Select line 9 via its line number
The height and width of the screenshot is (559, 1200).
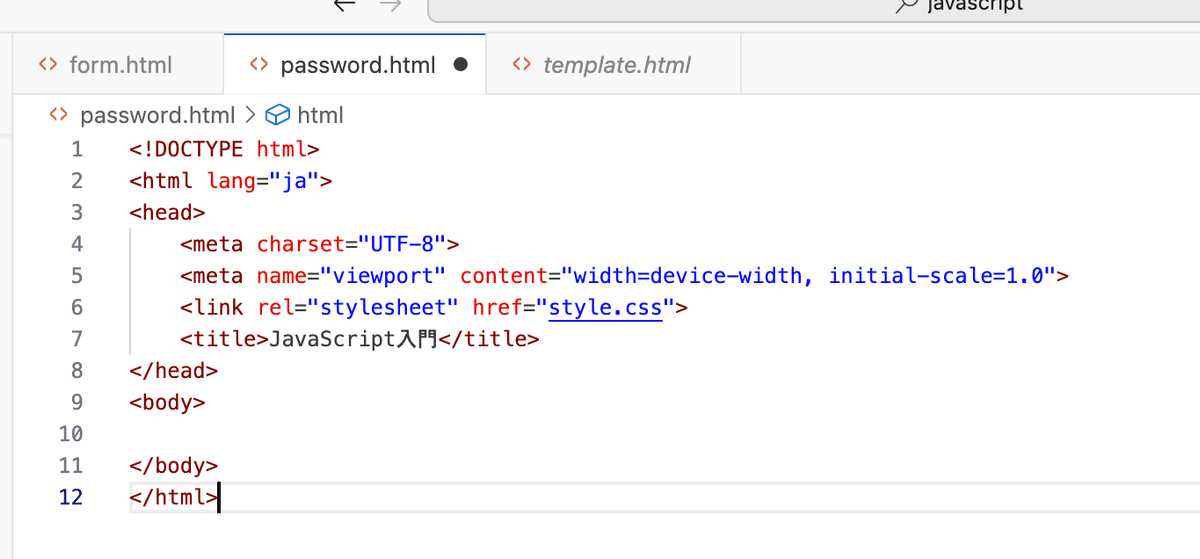click(70, 402)
